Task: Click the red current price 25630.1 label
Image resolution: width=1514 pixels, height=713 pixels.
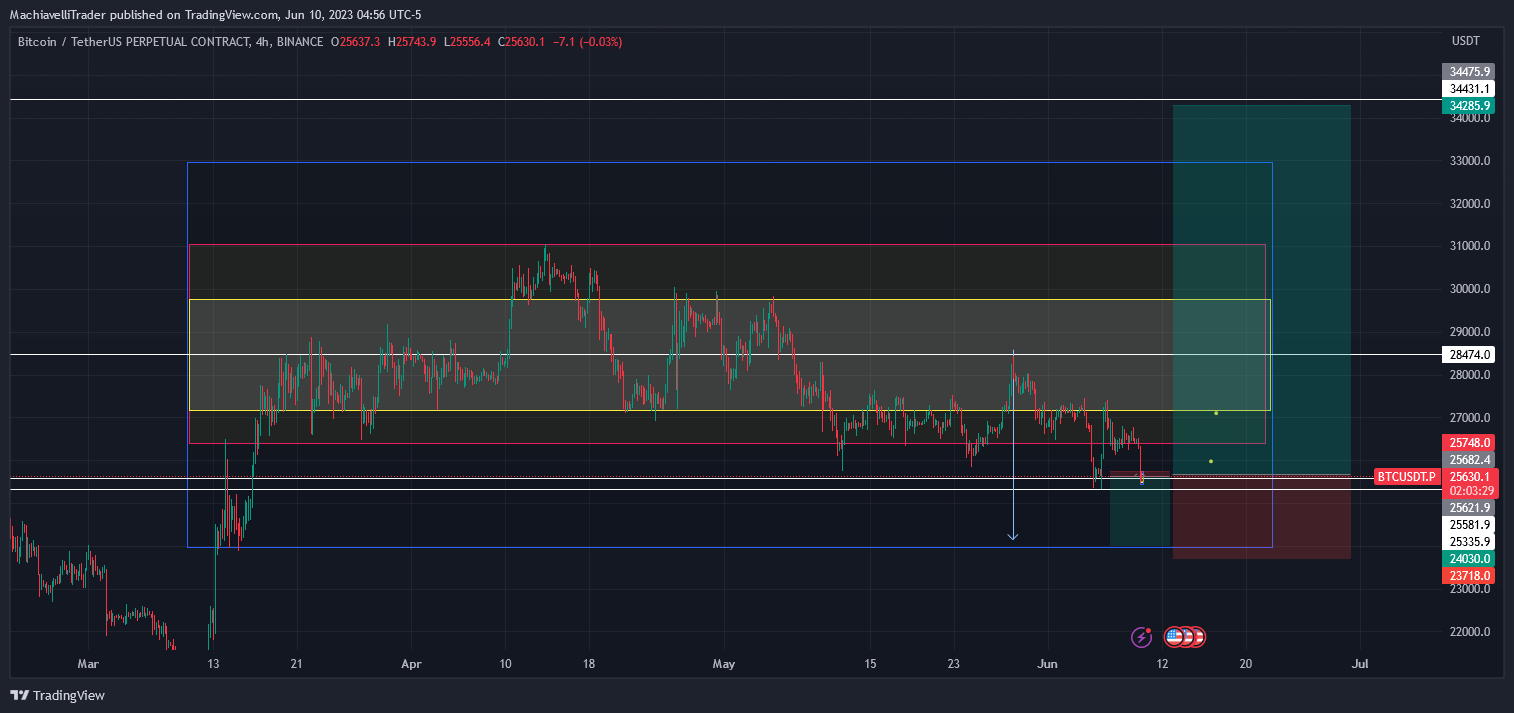Action: 1469,476
